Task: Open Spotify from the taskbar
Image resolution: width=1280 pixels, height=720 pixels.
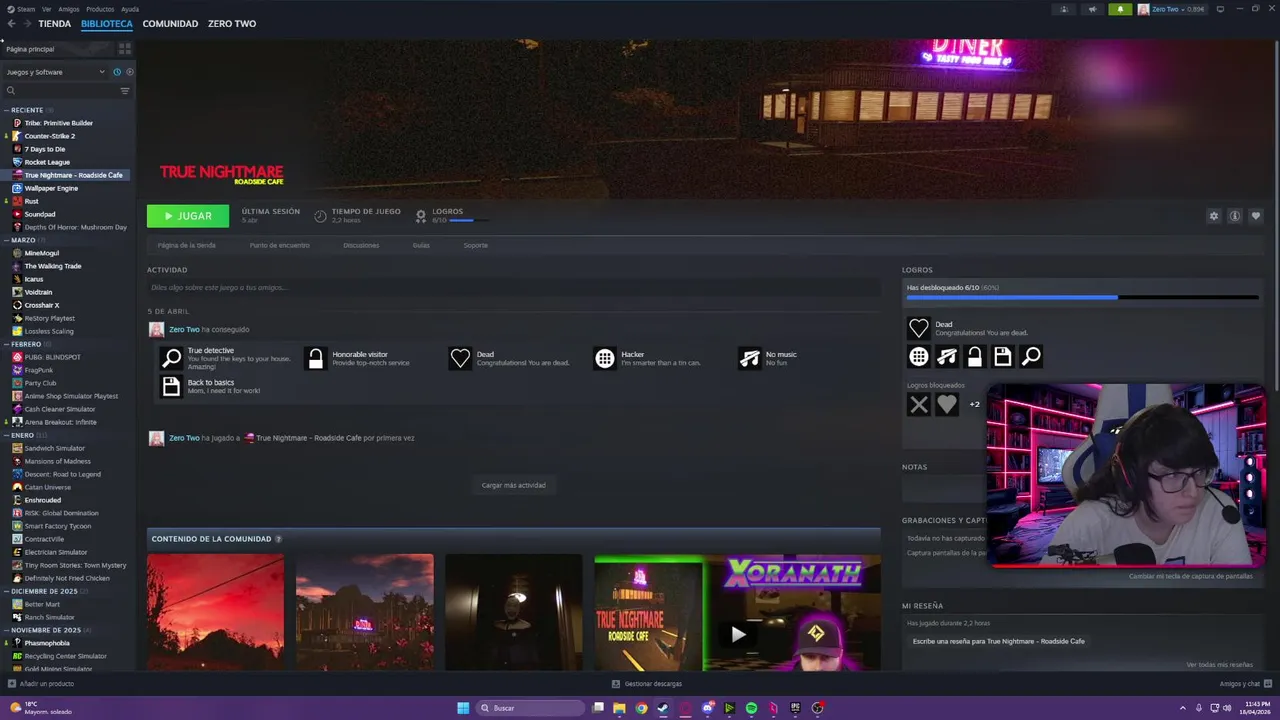Action: tap(751, 708)
